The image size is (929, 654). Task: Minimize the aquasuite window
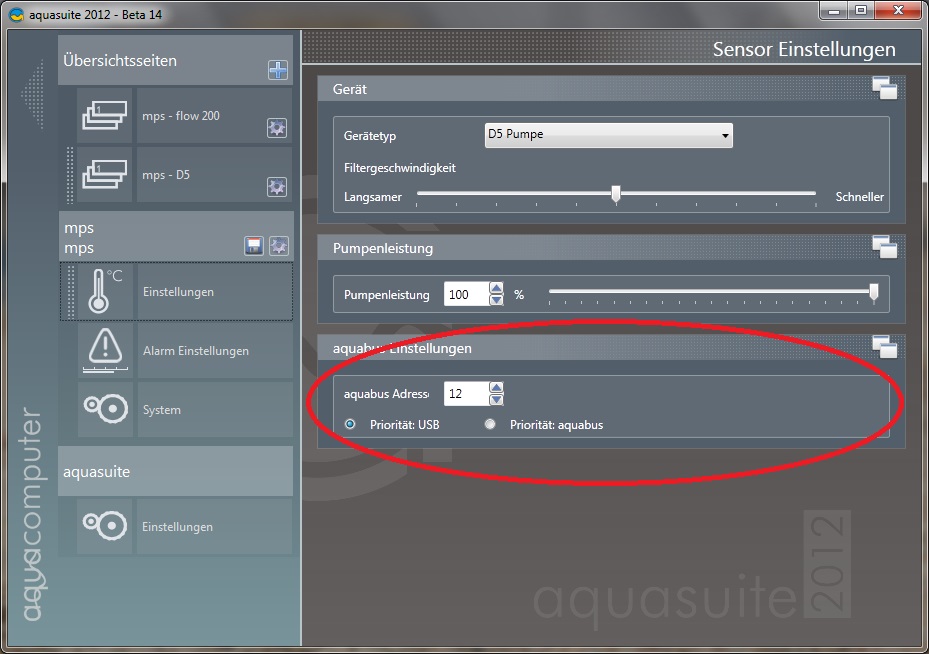coord(834,11)
